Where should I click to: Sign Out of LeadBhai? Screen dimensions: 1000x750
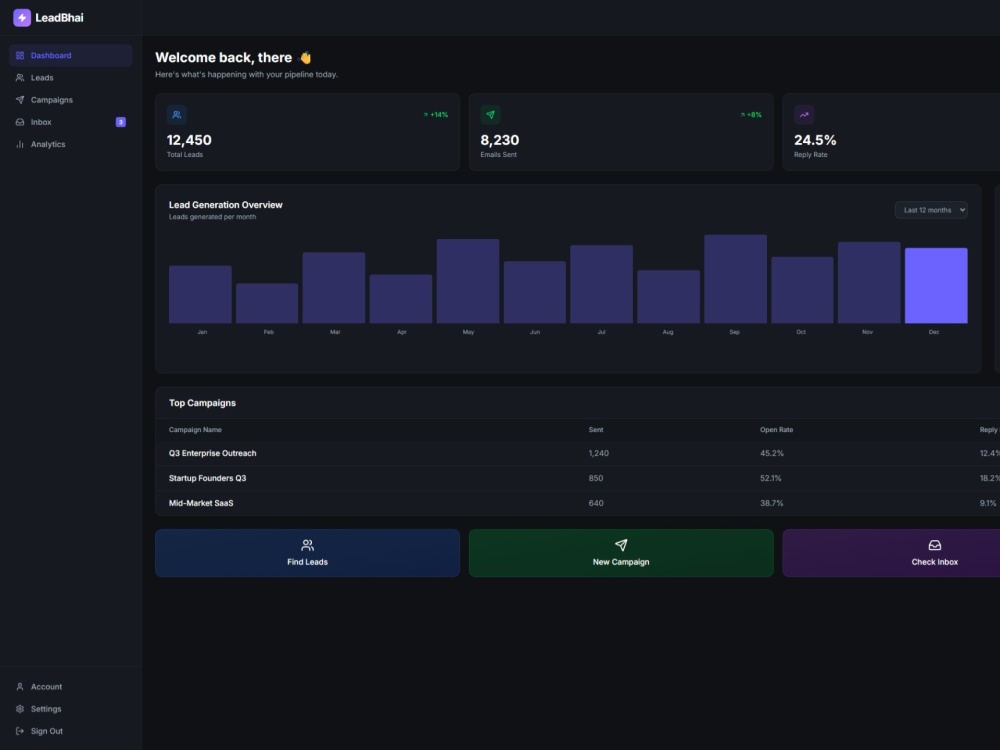coord(71,732)
